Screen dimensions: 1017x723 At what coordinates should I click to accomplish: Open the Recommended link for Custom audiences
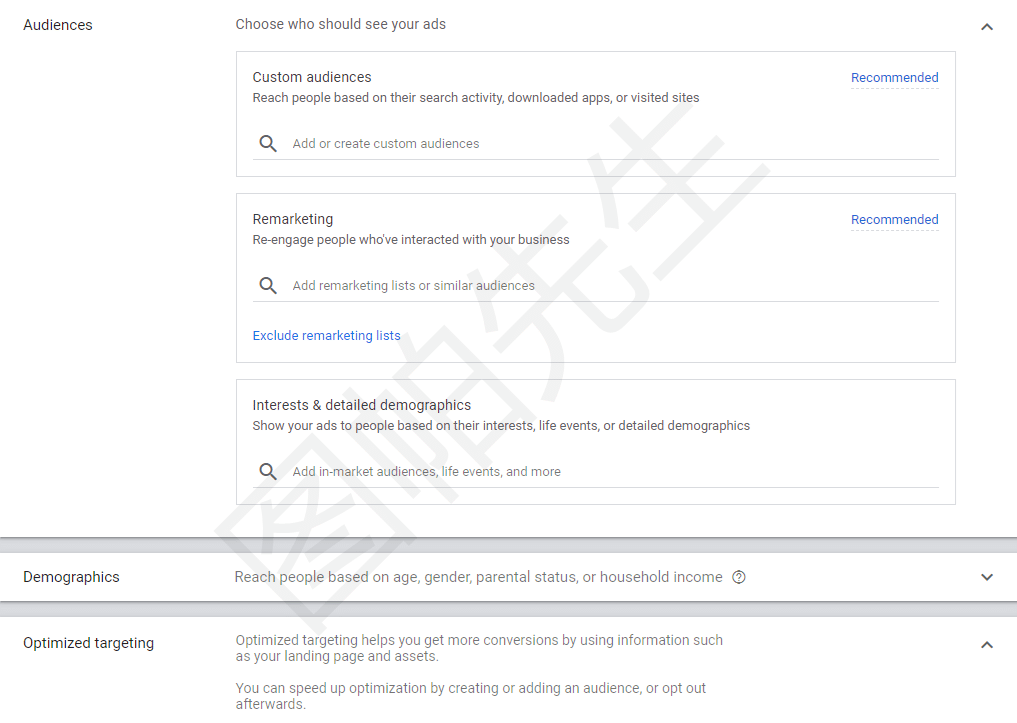pos(894,78)
